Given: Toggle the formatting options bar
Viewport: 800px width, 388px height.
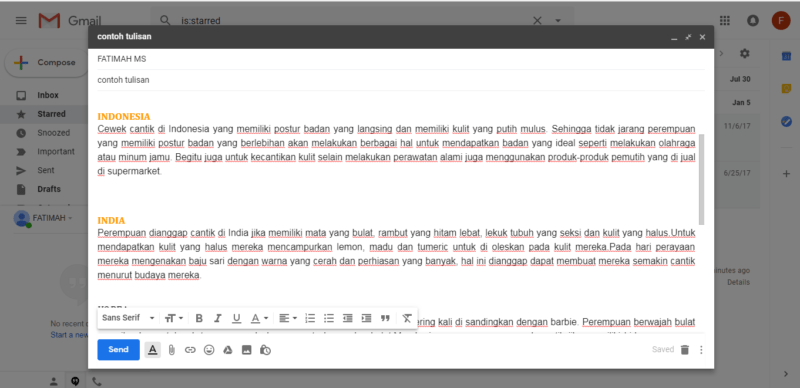Looking at the screenshot, I should click(153, 350).
